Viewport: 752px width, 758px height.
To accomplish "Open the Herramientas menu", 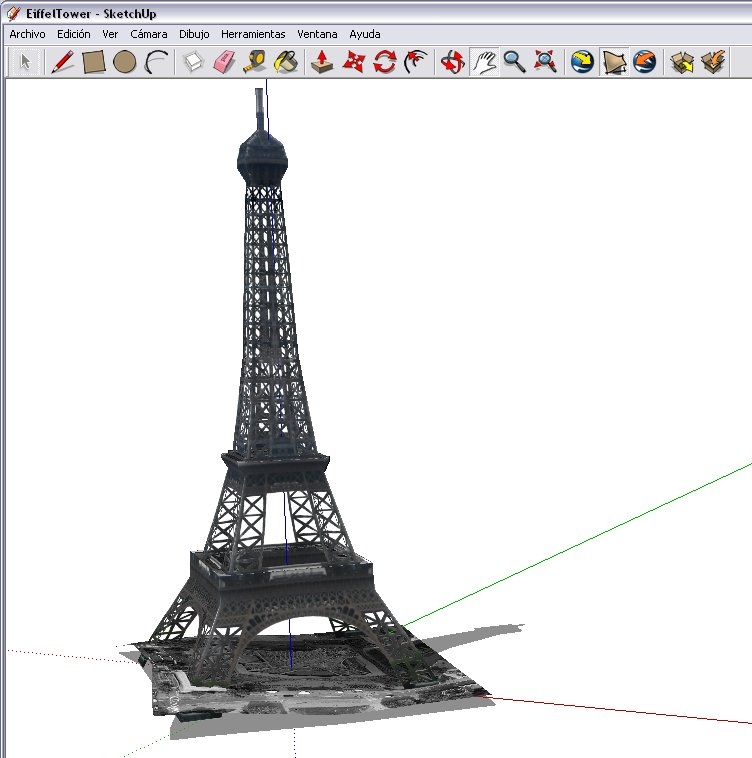I will (x=253, y=34).
